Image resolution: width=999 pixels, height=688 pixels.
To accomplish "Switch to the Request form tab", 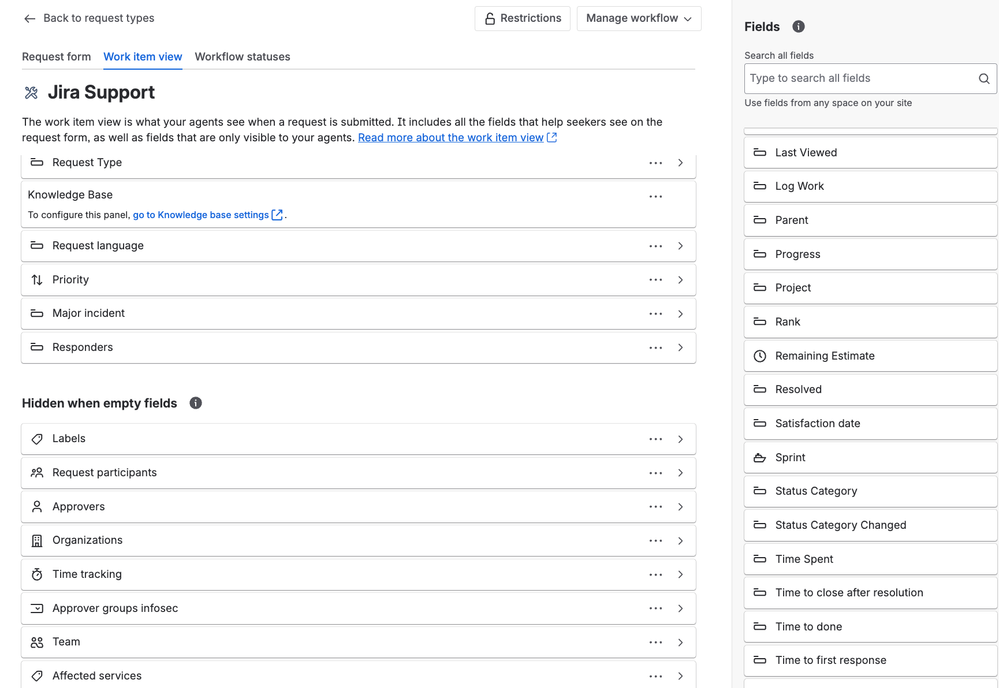I will coord(56,57).
